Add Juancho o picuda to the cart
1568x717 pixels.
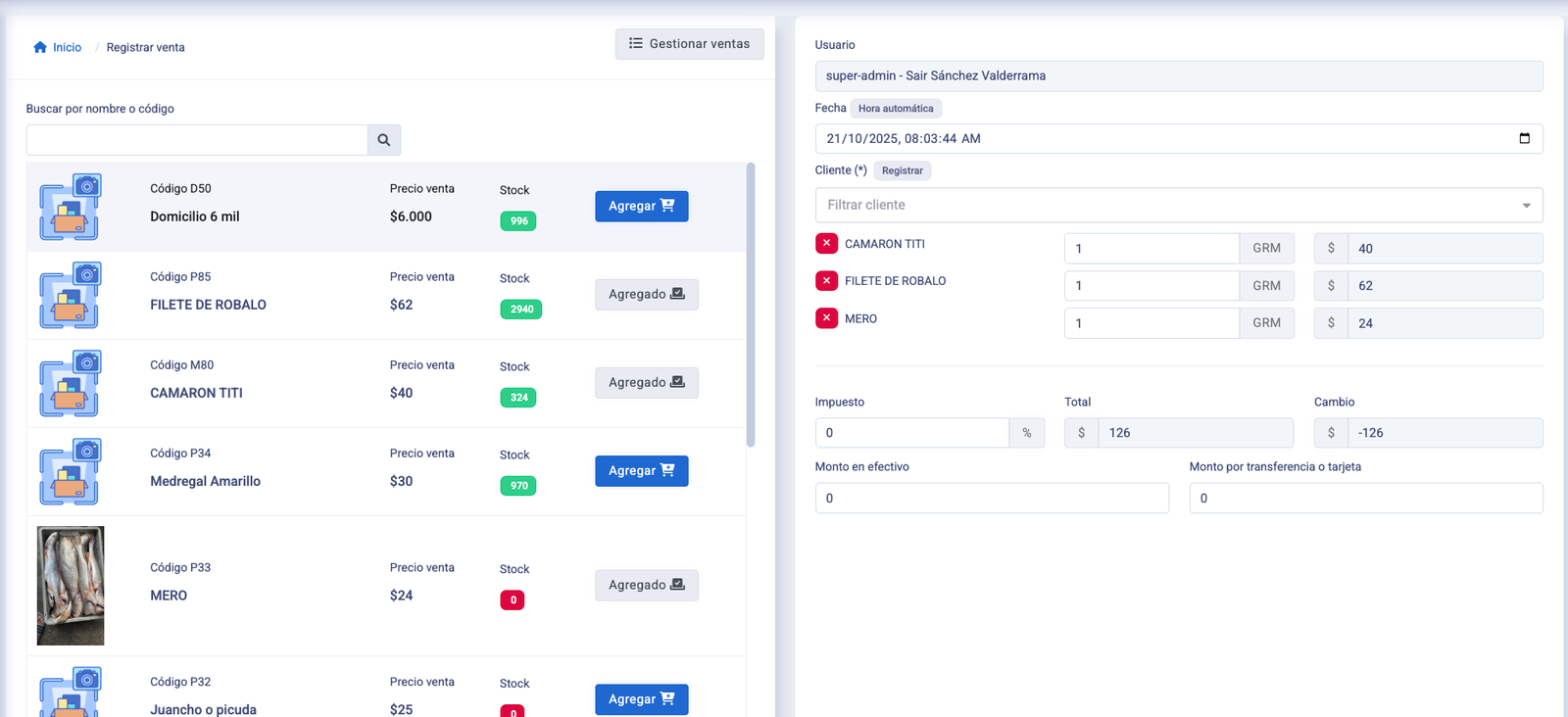coord(641,699)
